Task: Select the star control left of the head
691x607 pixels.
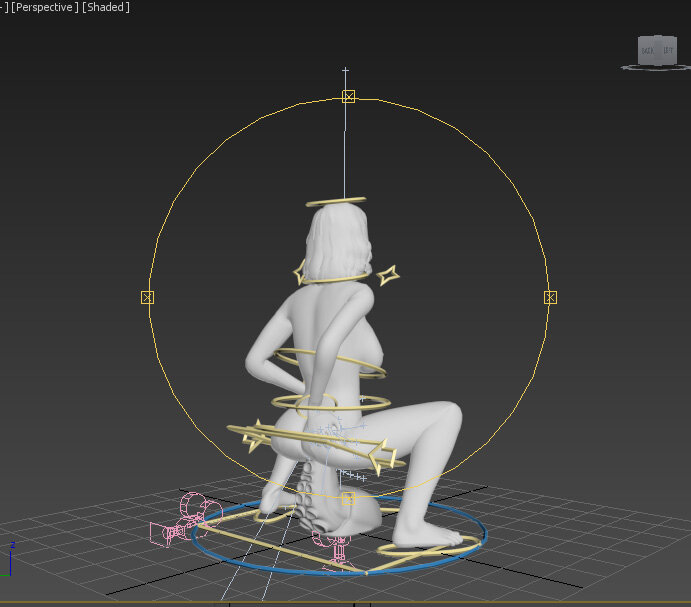Action: click(300, 272)
